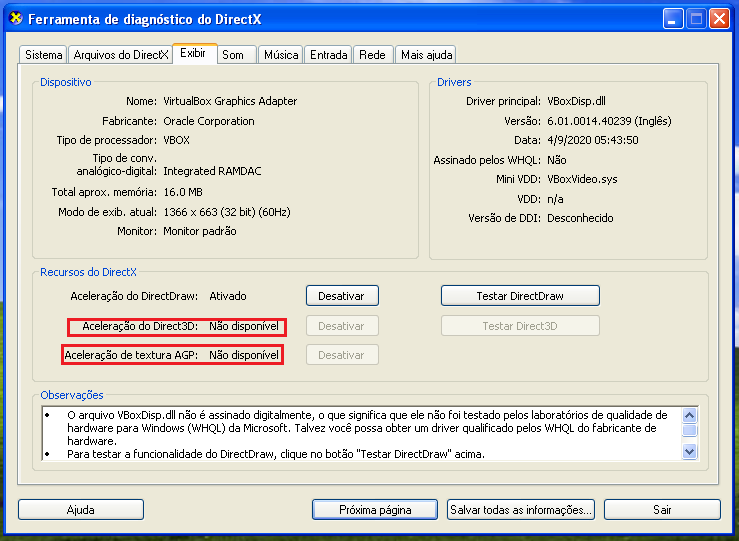Click the VBoxDisp.dll driver value
739x541 pixels.
click(576, 101)
